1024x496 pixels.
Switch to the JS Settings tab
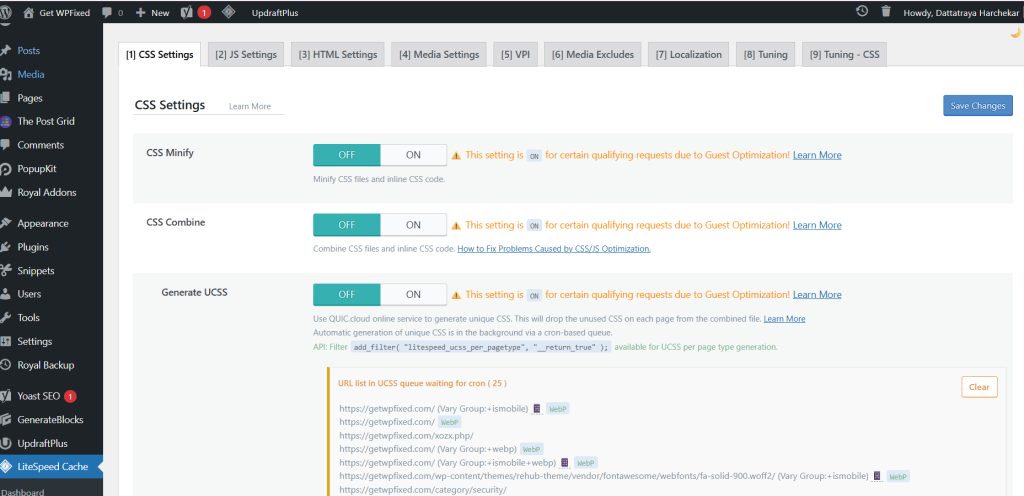tap(246, 55)
